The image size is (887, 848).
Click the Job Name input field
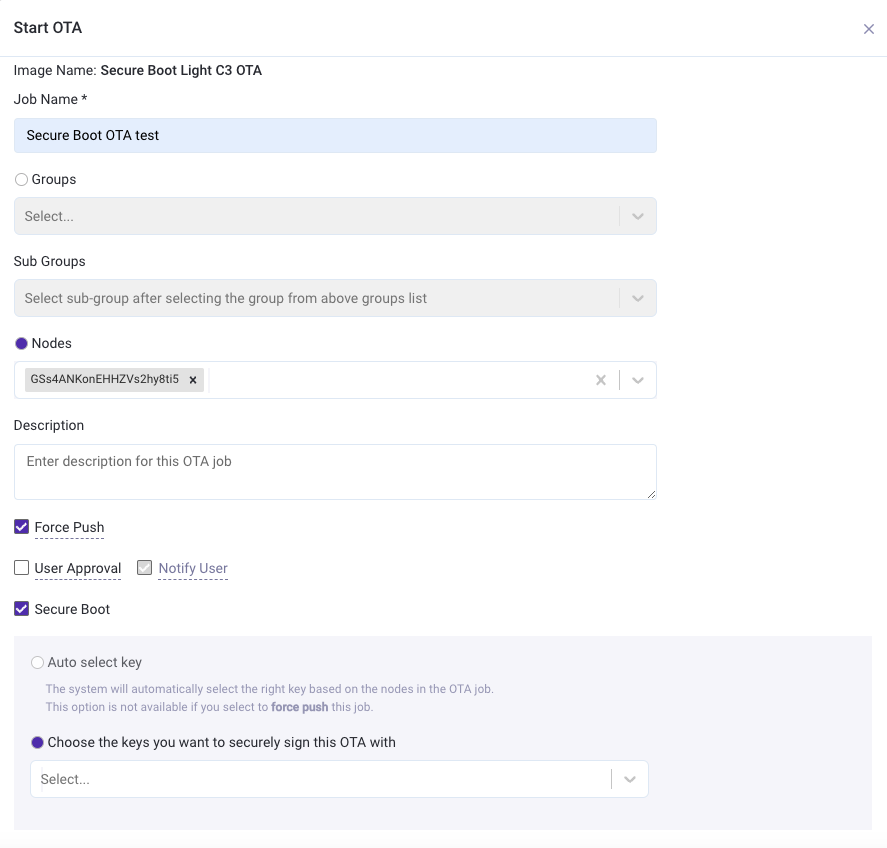coord(334,135)
